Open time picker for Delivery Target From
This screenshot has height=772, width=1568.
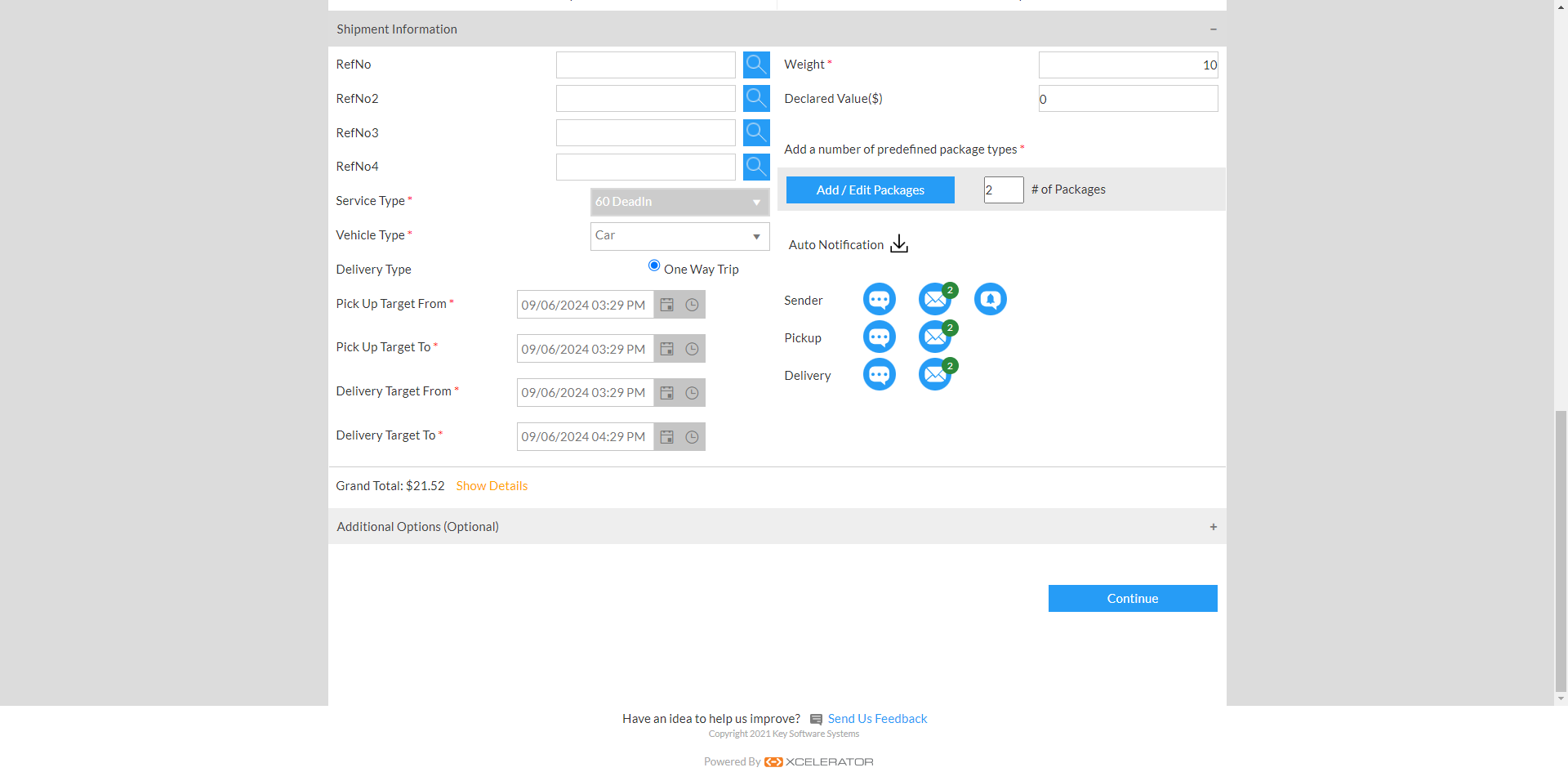pyautogui.click(x=692, y=393)
